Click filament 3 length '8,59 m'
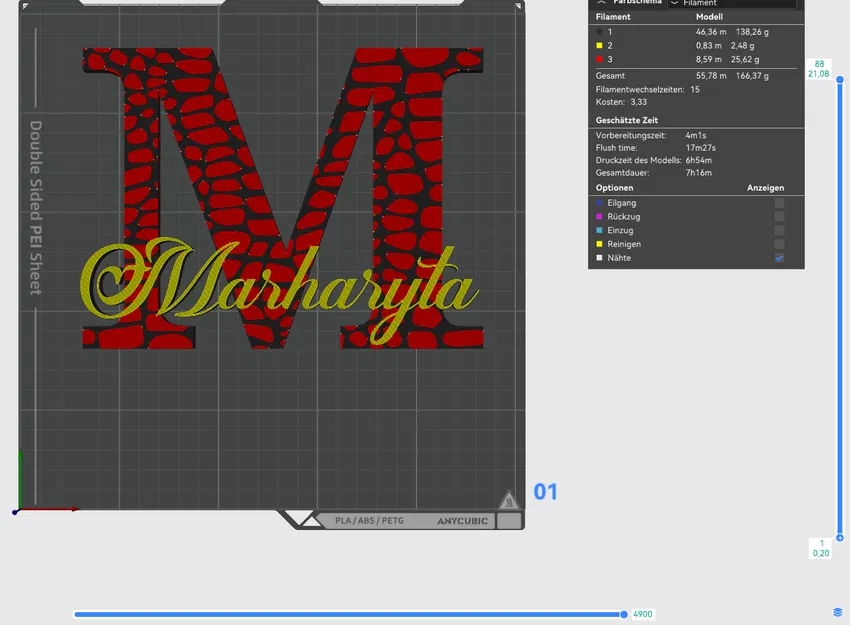Viewport: 850px width, 625px height. coord(709,59)
